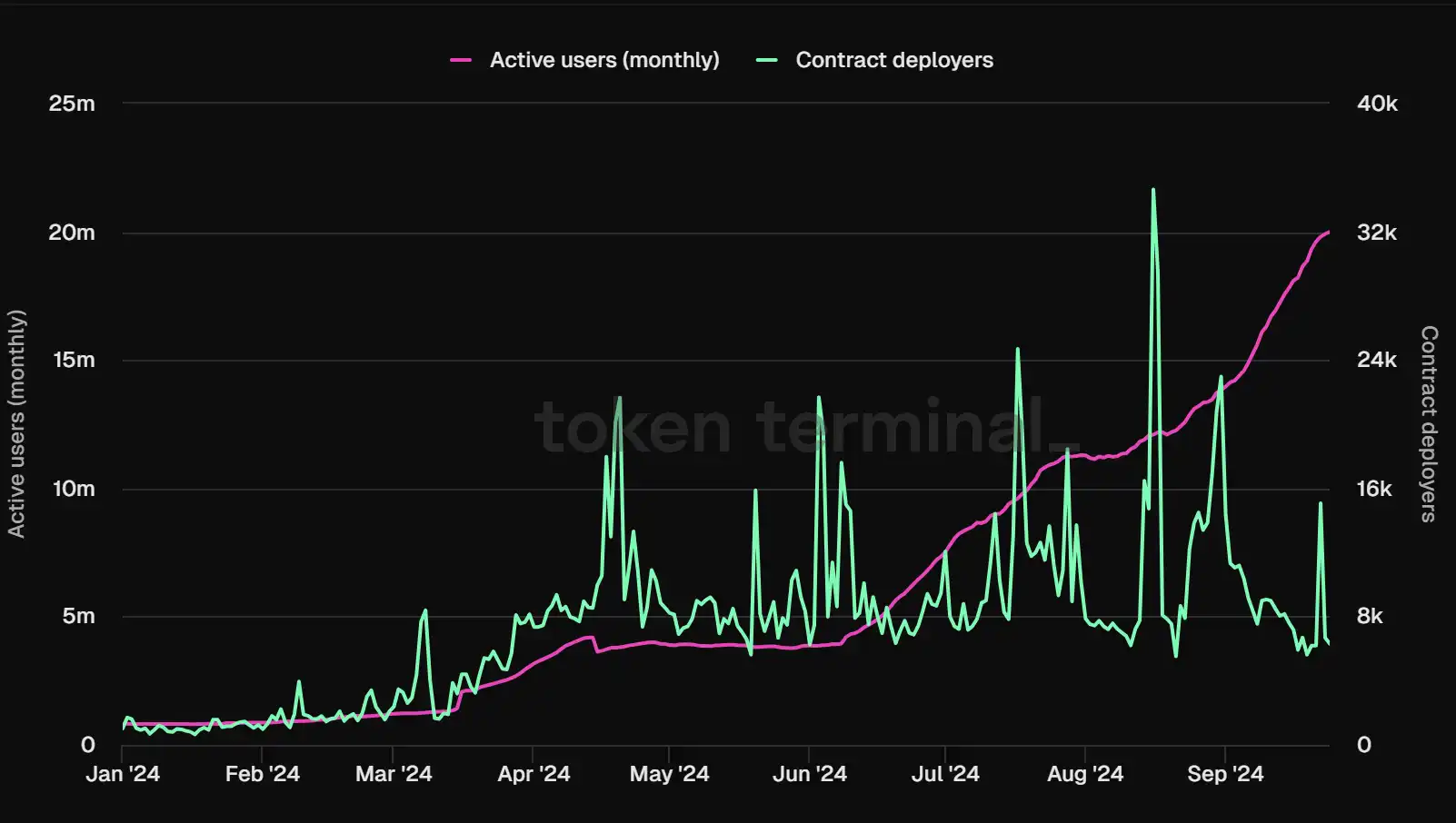Click the green Contract deployers legend swatch
The height and width of the screenshot is (823, 1456).
(x=767, y=60)
